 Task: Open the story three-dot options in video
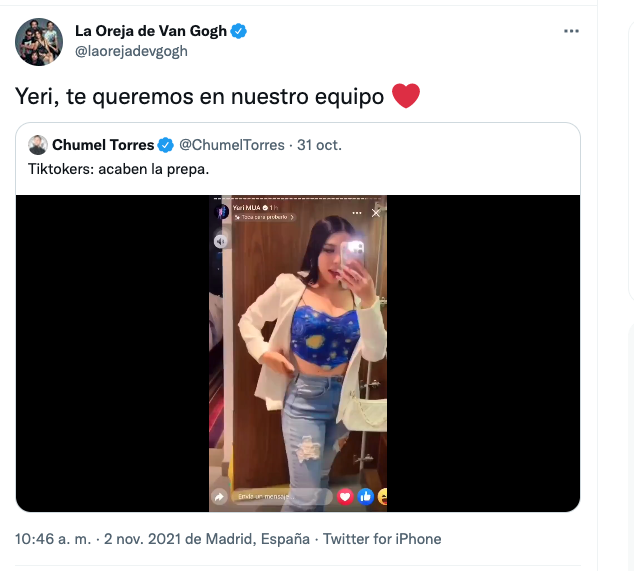tap(357, 213)
